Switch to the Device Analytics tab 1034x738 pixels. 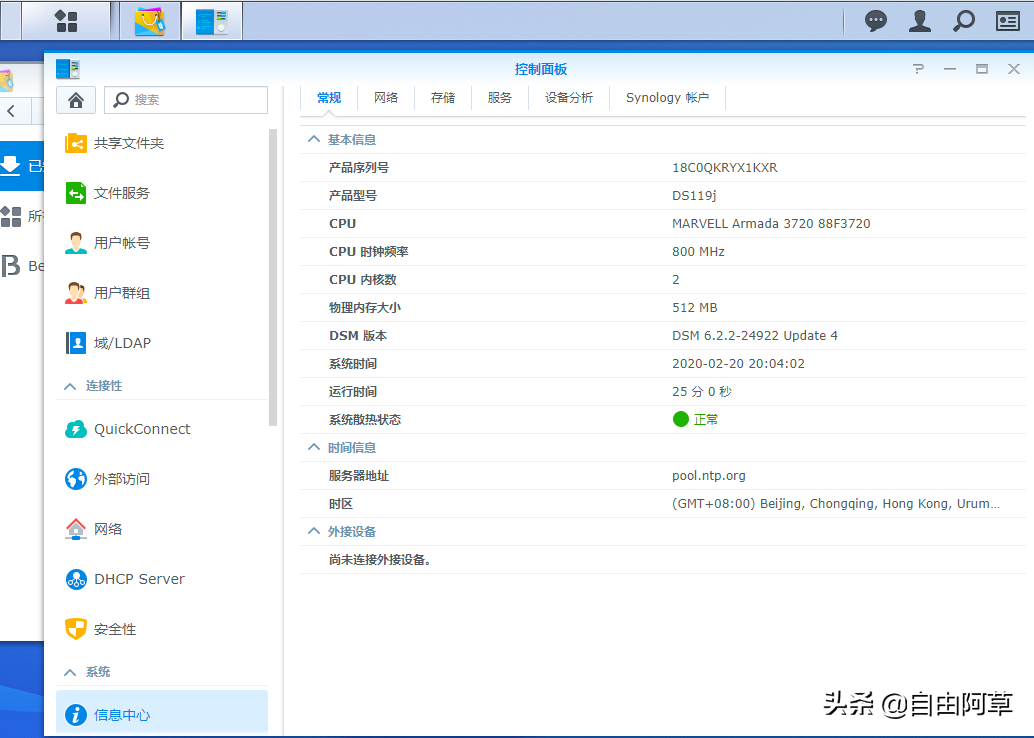tap(568, 98)
